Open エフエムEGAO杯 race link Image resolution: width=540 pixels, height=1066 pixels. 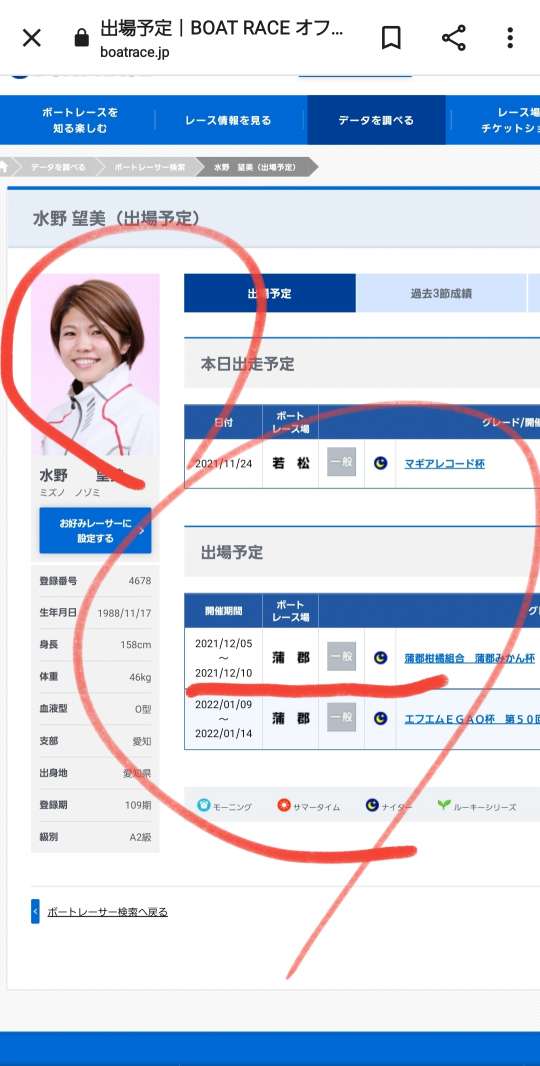[471, 719]
